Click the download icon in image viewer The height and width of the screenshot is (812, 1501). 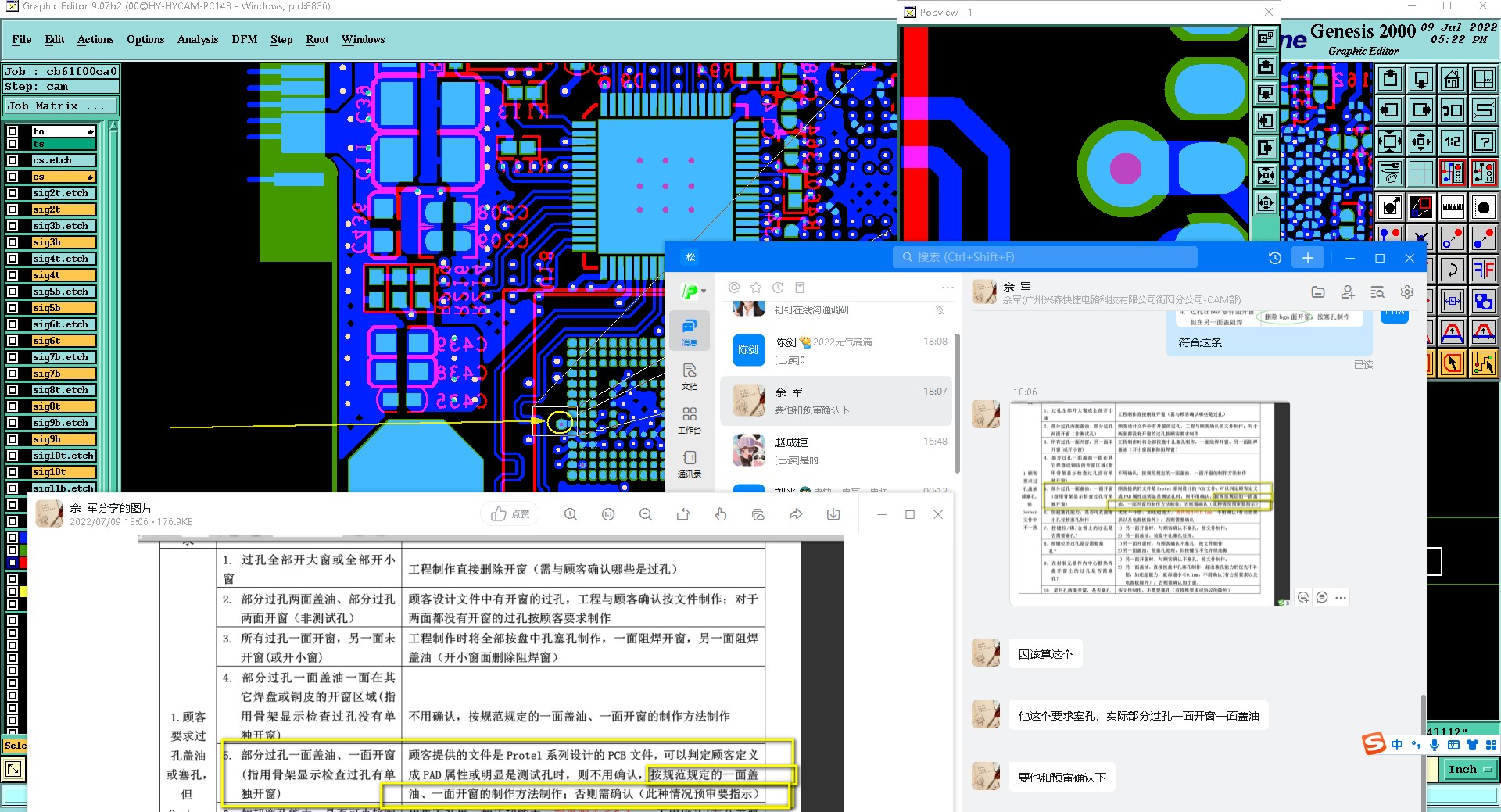click(x=833, y=514)
